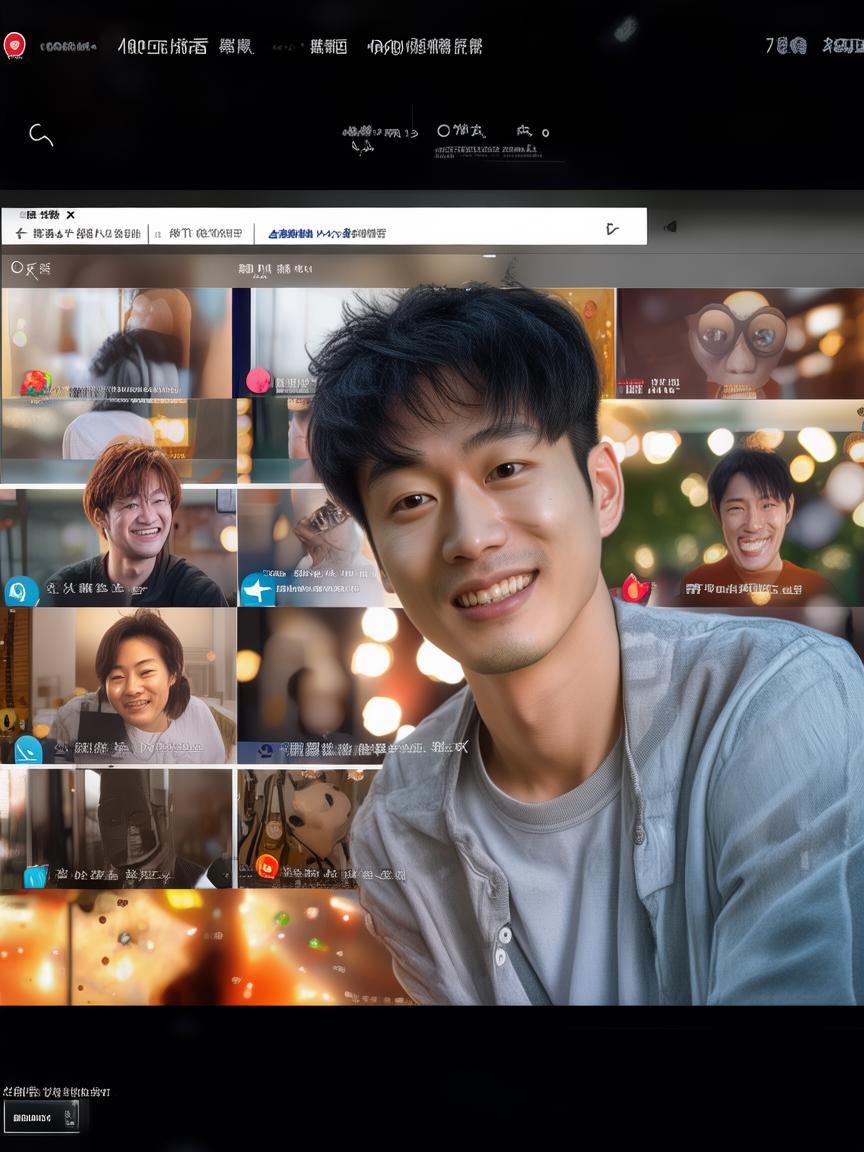Click the white search icon below the logo
The image size is (864, 1152).
pos(40,135)
